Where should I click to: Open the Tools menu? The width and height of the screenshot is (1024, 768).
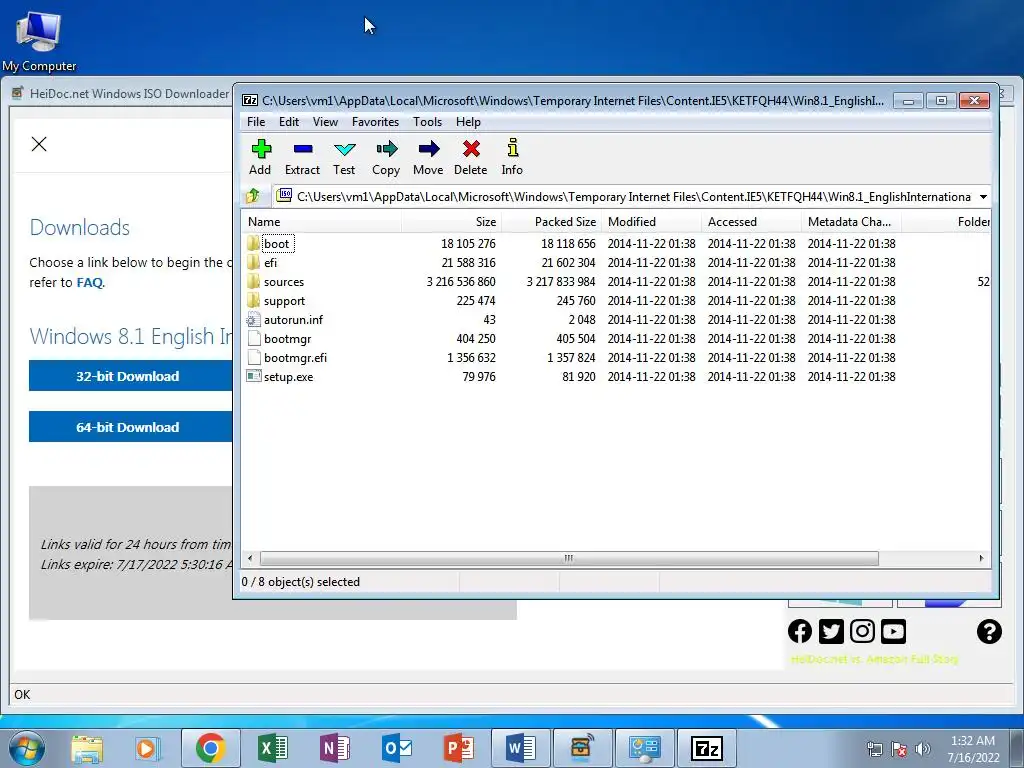point(427,121)
